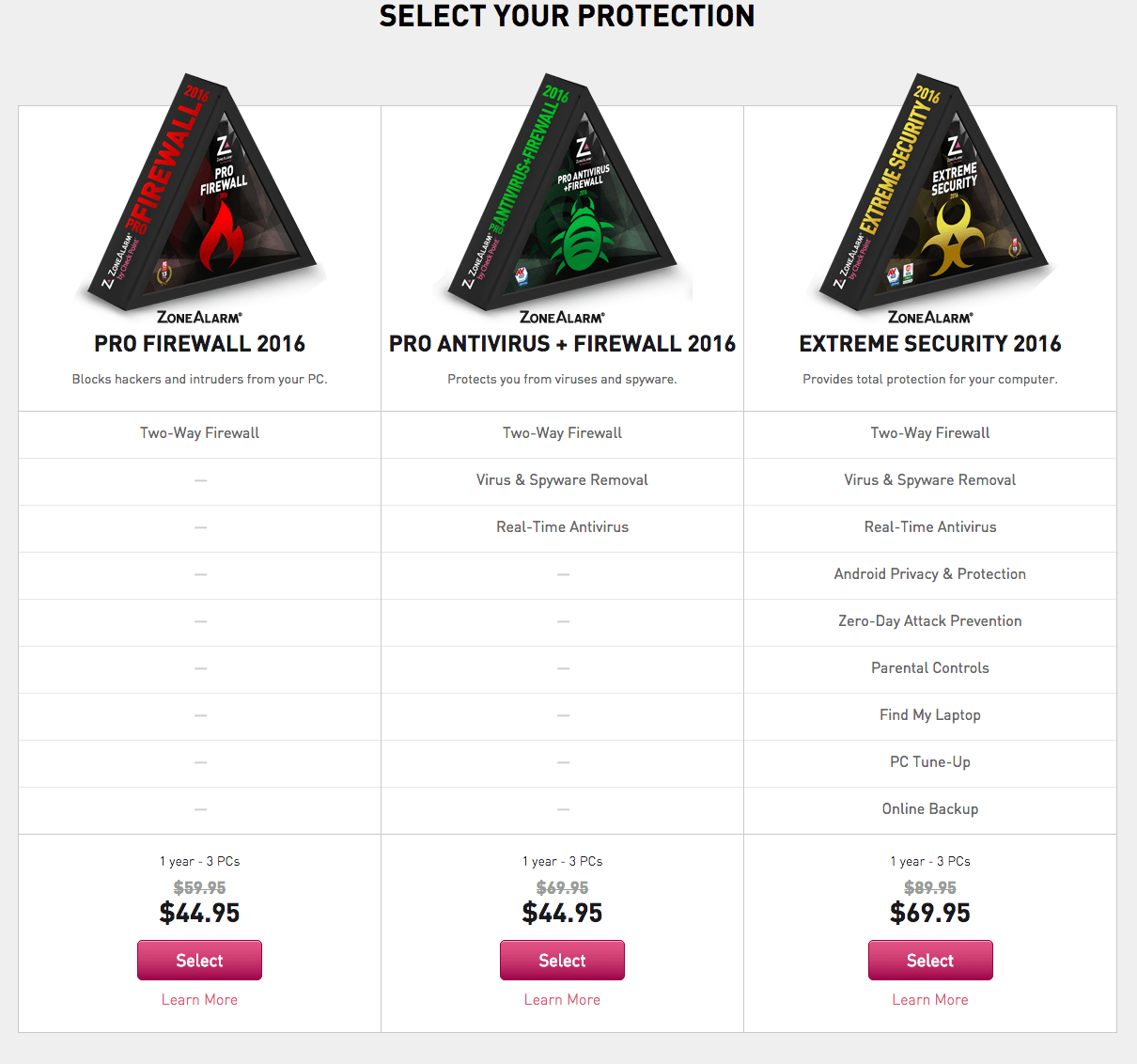Click Android Privacy & Protection feature
Viewport: 1137px width, 1064px height.
pos(930,574)
